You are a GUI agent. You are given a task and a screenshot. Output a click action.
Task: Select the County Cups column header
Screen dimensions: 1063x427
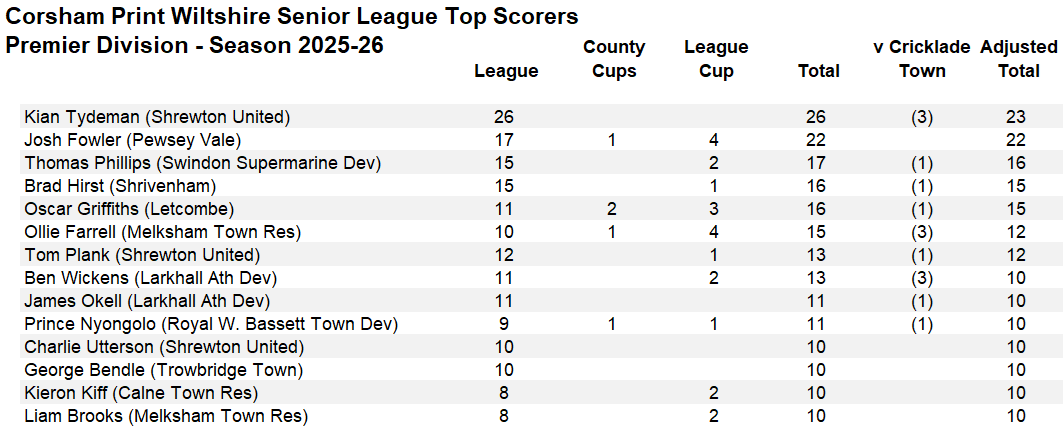tap(614, 59)
